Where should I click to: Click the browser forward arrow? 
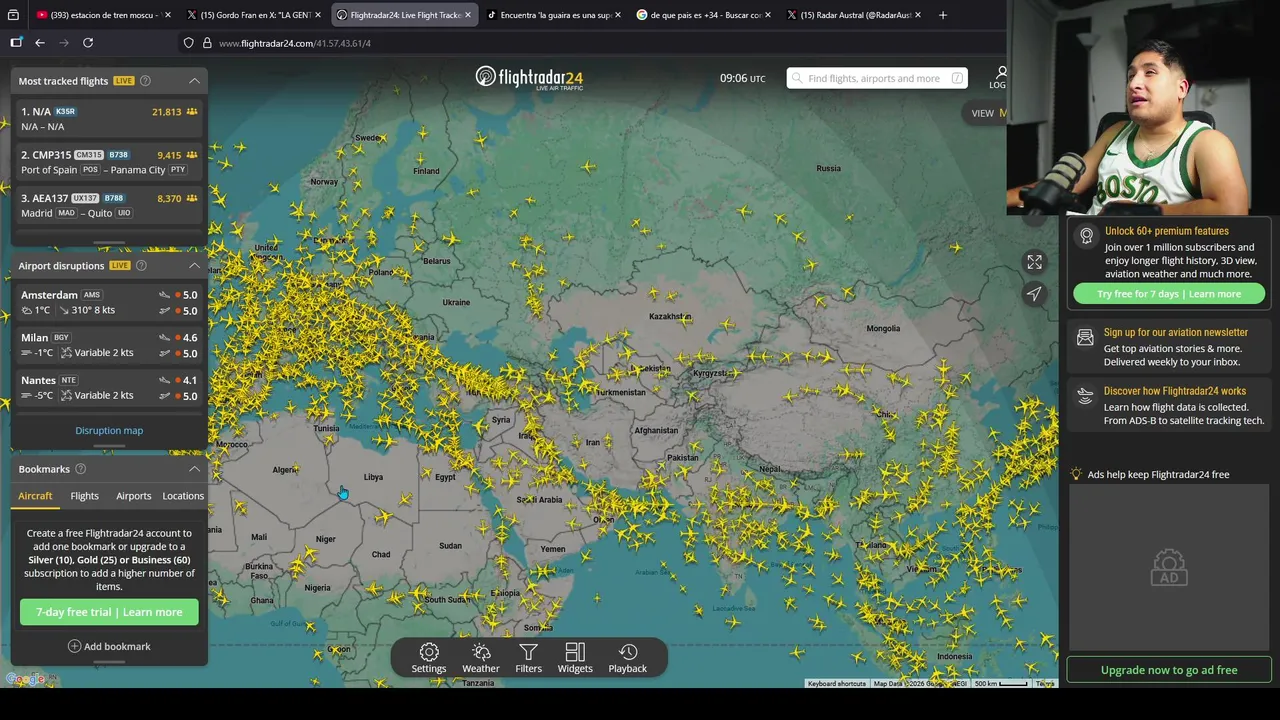(x=64, y=43)
